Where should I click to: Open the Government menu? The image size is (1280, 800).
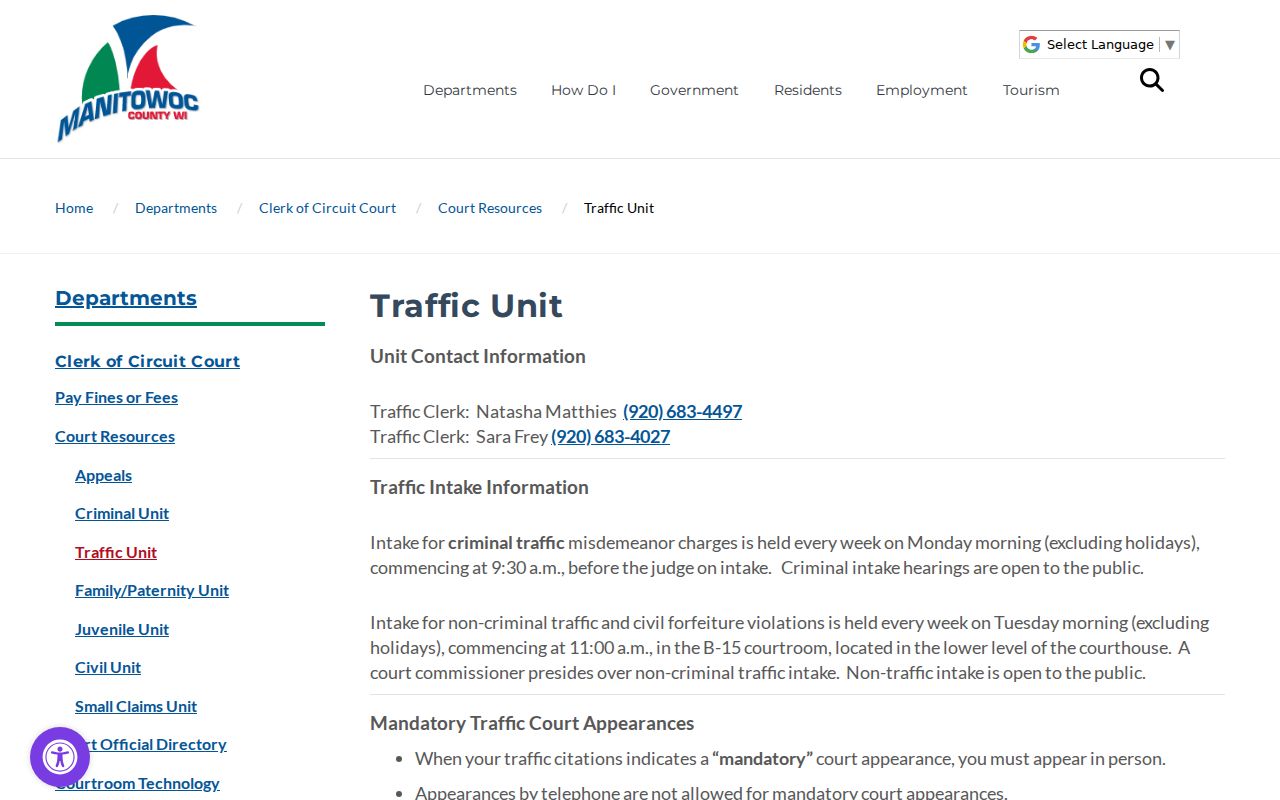click(x=694, y=90)
